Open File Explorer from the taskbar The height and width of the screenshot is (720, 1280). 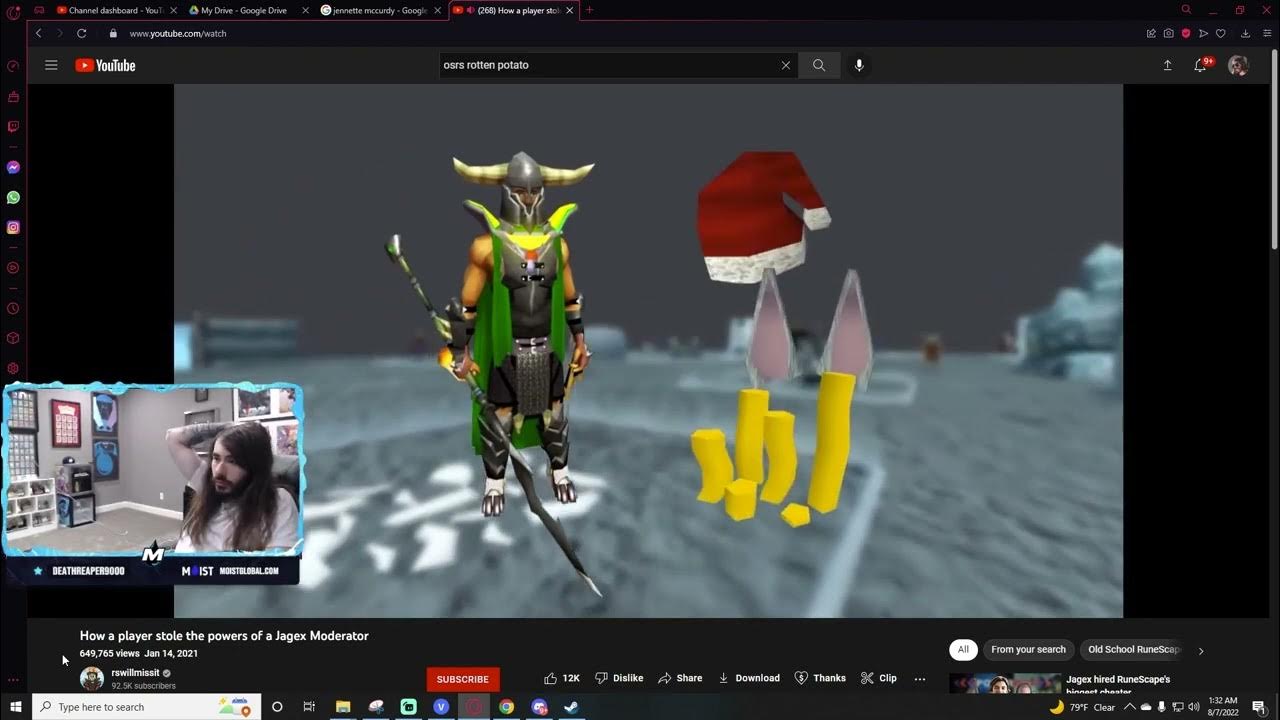click(342, 707)
